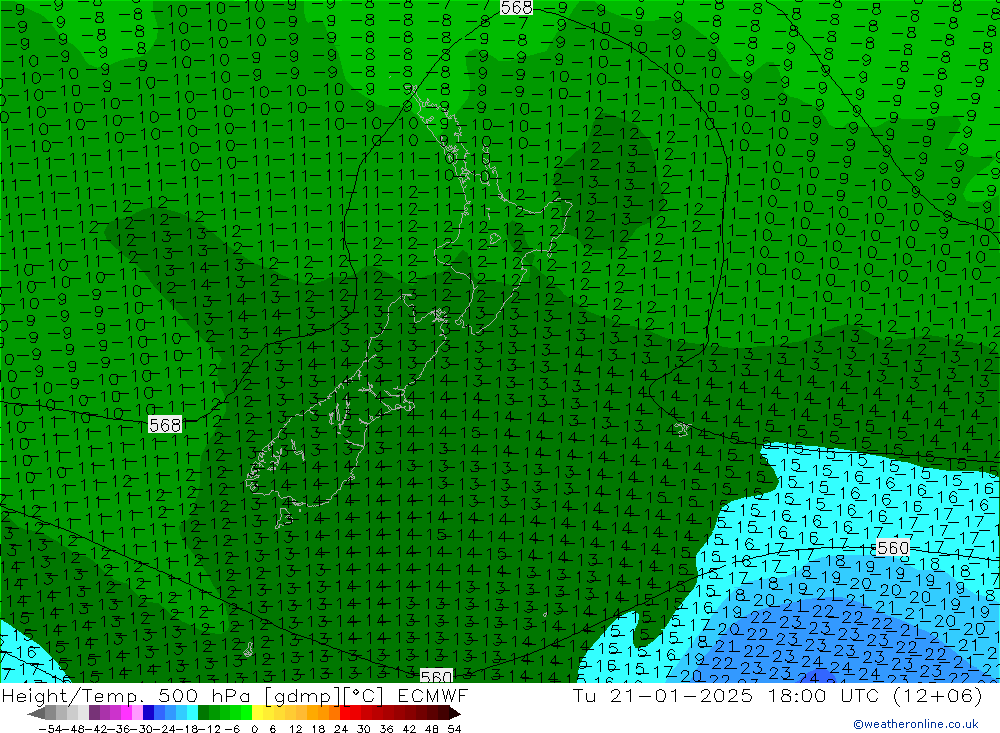Click the date 'Tu 21-01-2025'
This screenshot has height=733, width=1000.
(663, 696)
